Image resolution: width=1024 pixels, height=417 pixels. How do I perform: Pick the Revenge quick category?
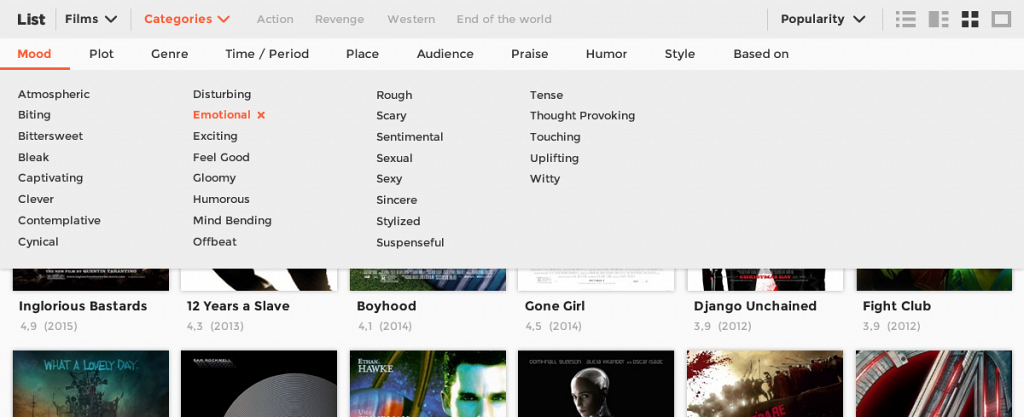[x=340, y=20]
